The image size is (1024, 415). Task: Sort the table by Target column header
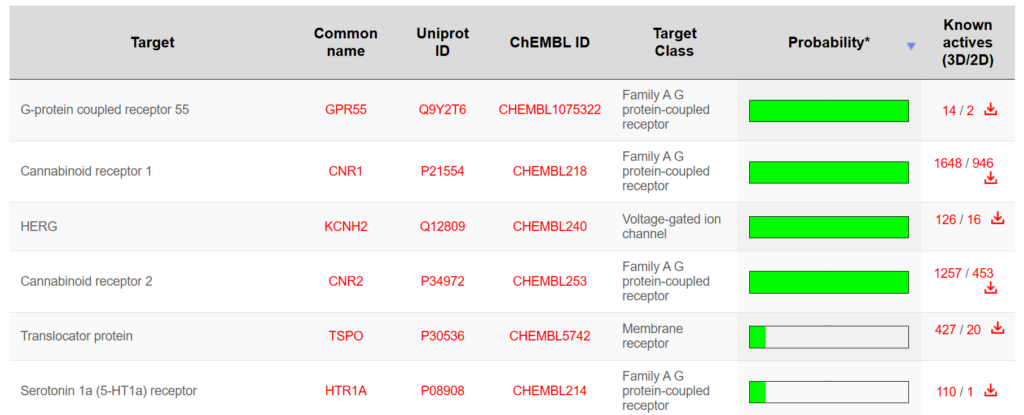(x=152, y=42)
